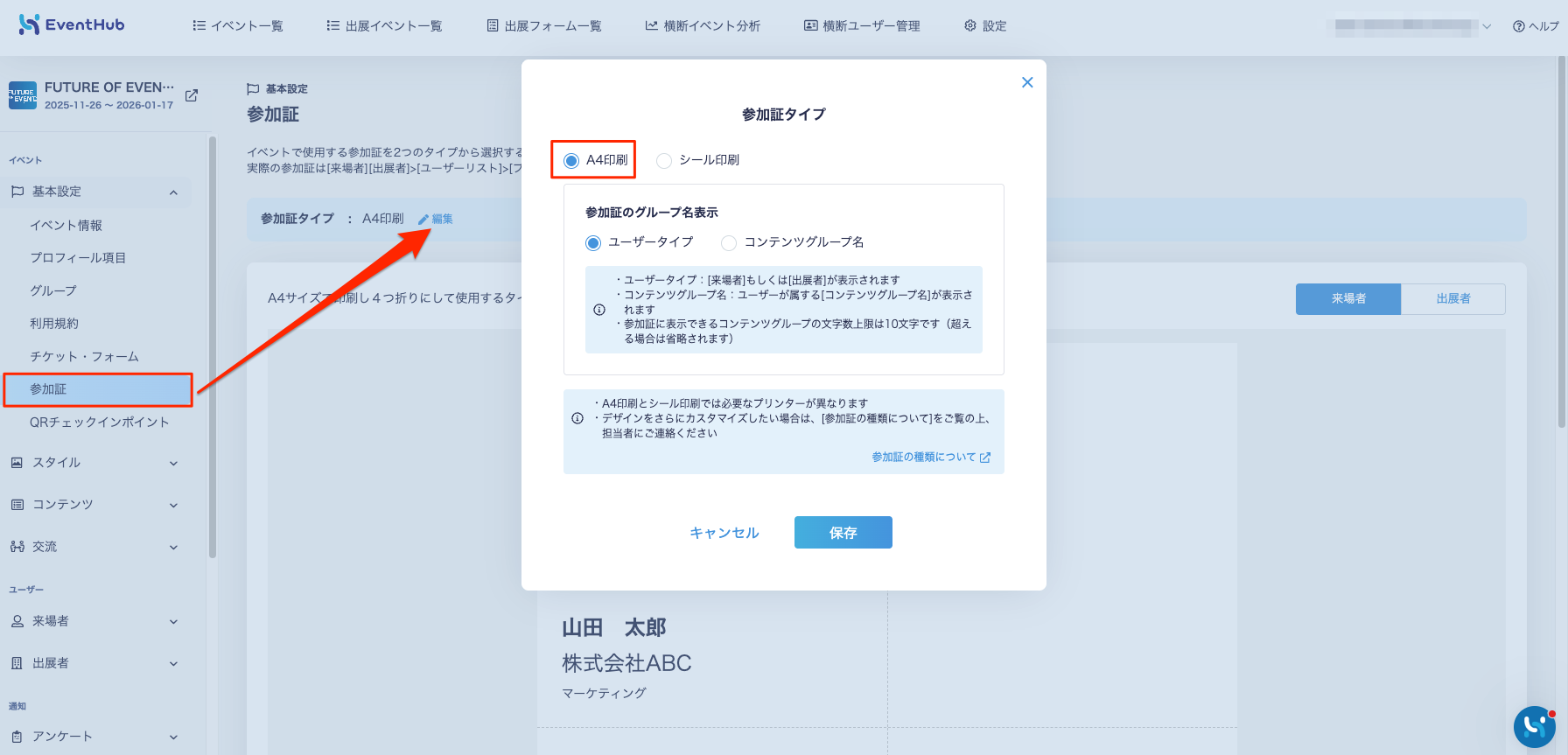This screenshot has width=1568, height=755.
Task: Open the external link icon beside FUTURE OF EVENT
Action: (192, 95)
